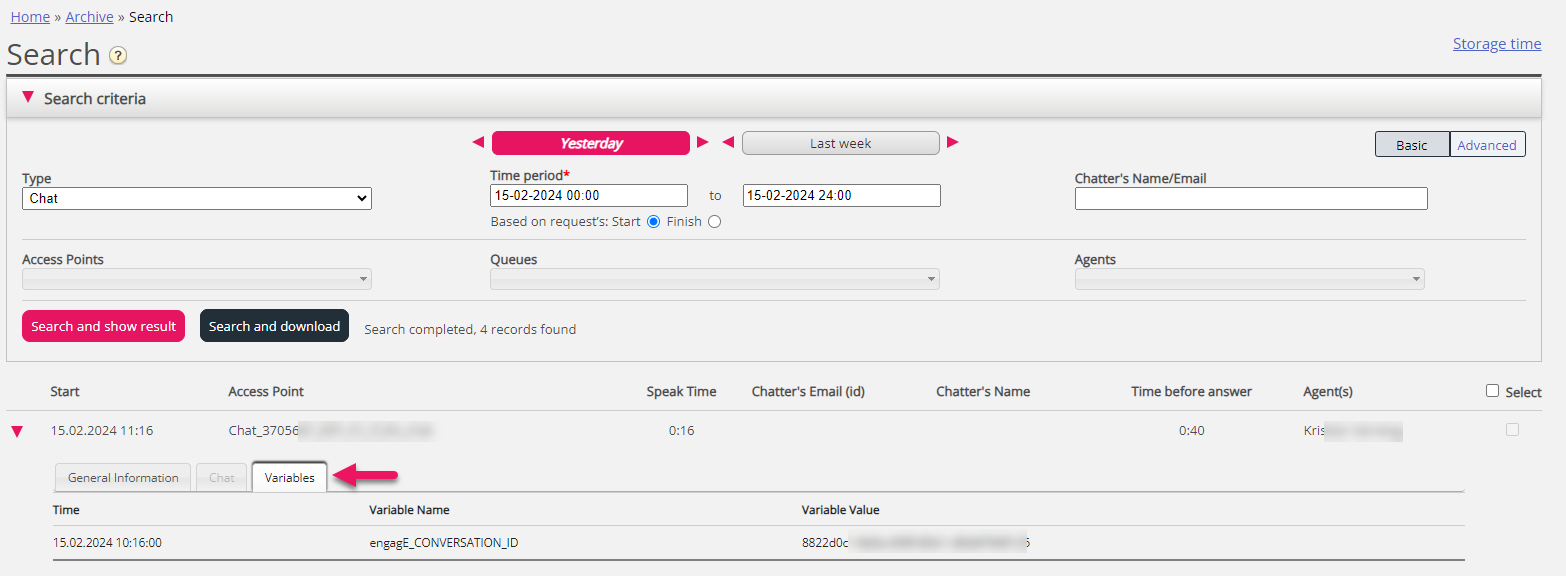Open the Agents dropdown
Image resolution: width=1566 pixels, height=576 pixels.
[1249, 279]
